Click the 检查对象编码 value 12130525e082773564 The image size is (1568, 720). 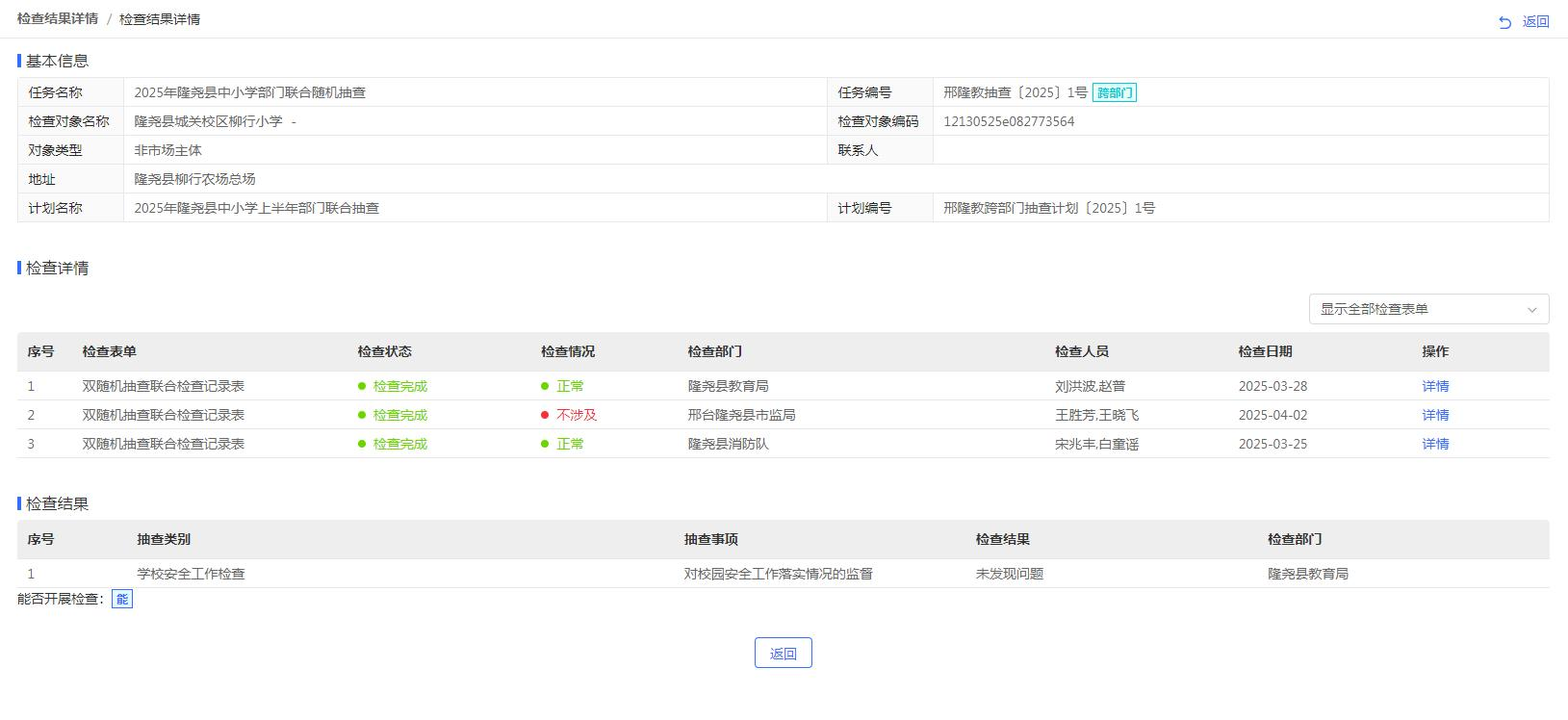(x=1009, y=121)
